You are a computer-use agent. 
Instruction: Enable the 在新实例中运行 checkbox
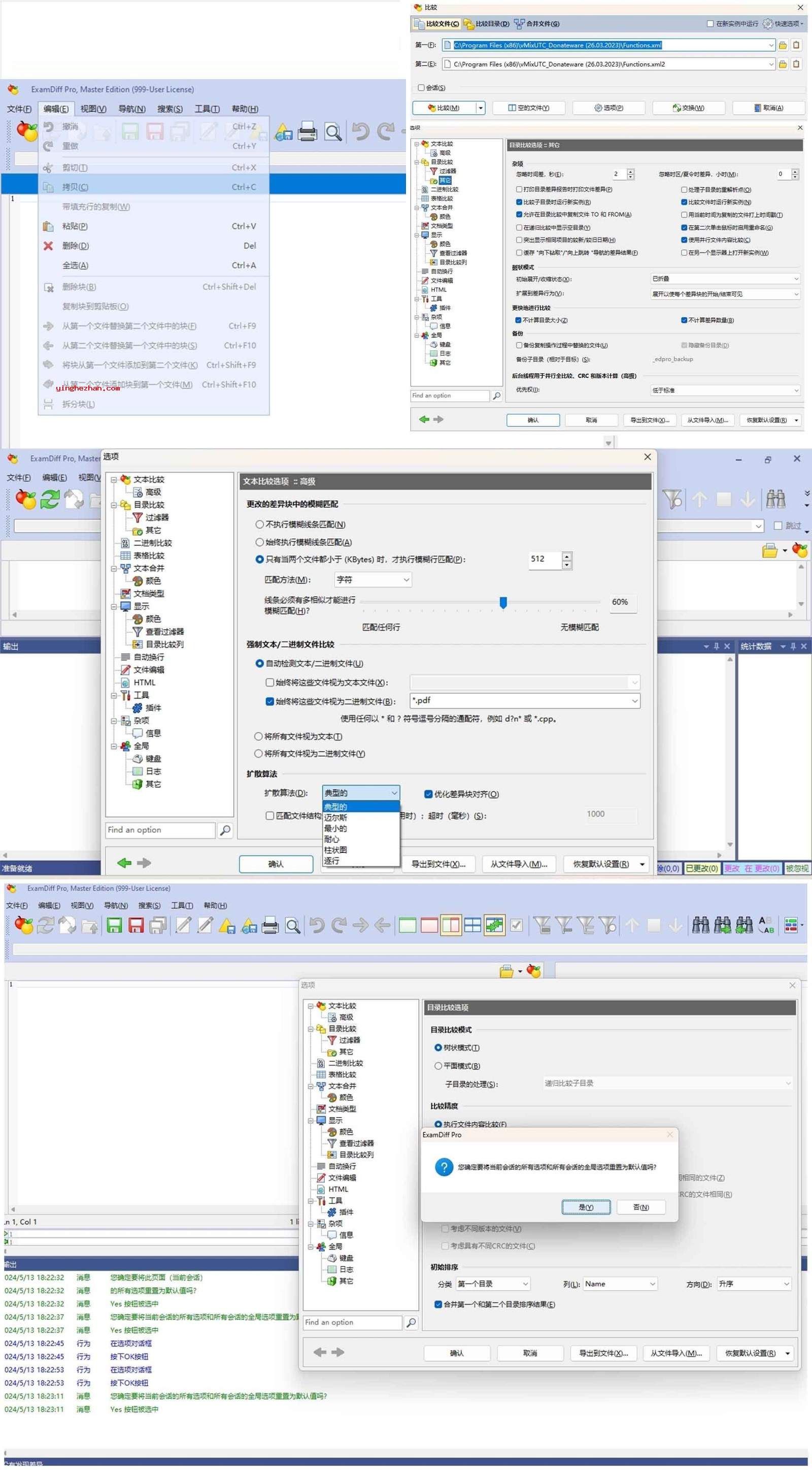coord(710,24)
